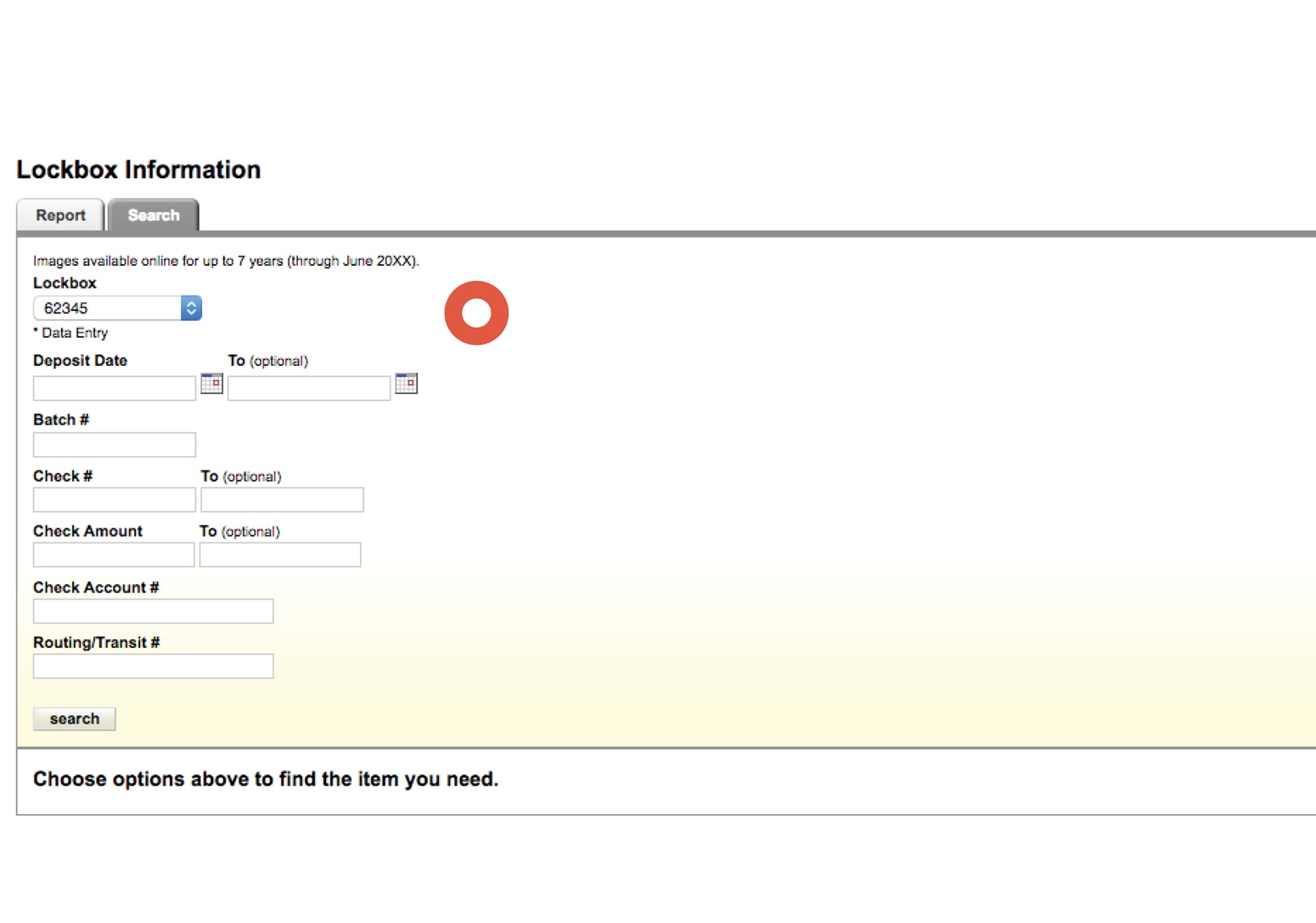1316x923 pixels.
Task: Click the Routing/Transit # field
Action: click(x=153, y=667)
